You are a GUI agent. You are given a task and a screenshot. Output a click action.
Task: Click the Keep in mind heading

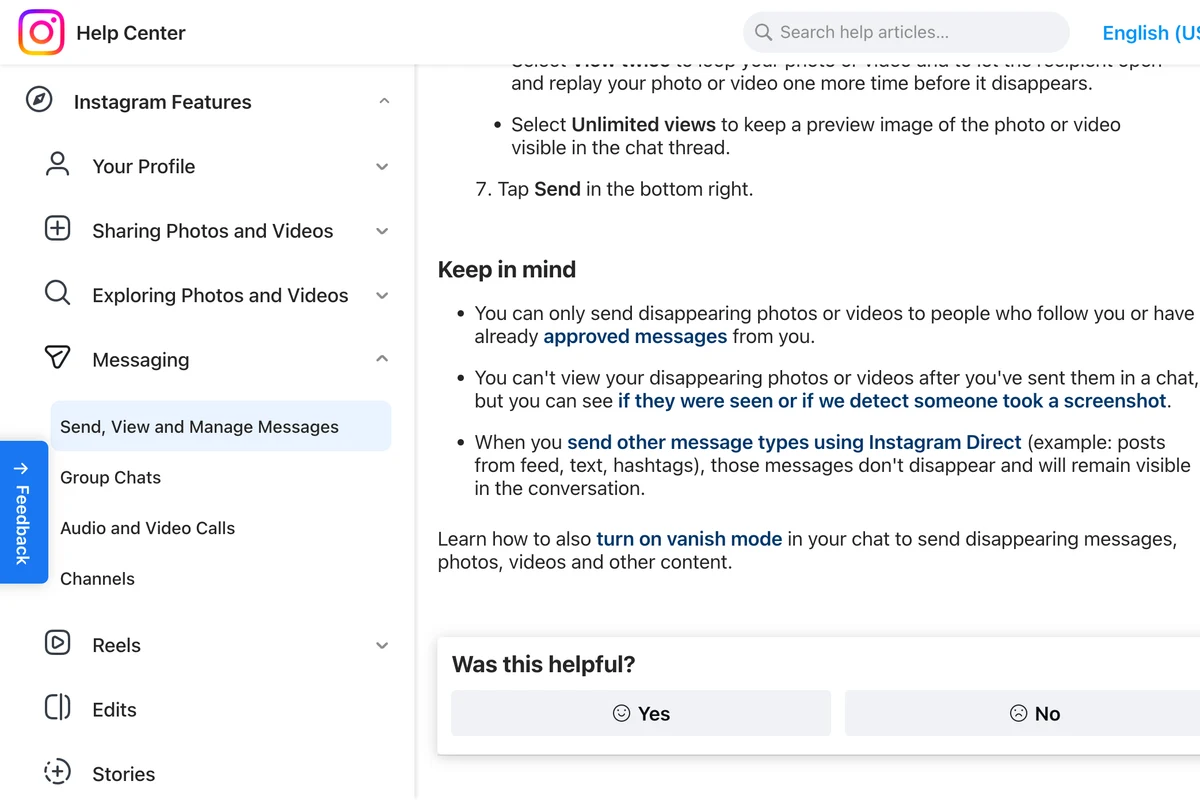[x=507, y=270]
